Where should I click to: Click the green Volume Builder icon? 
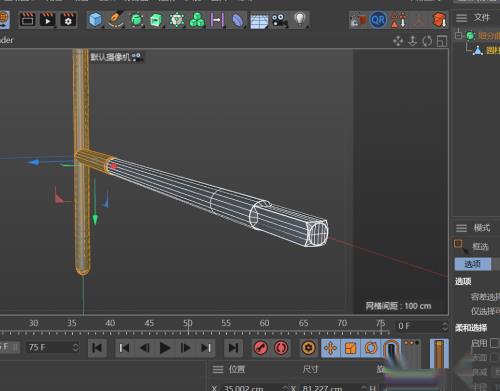[x=197, y=20]
